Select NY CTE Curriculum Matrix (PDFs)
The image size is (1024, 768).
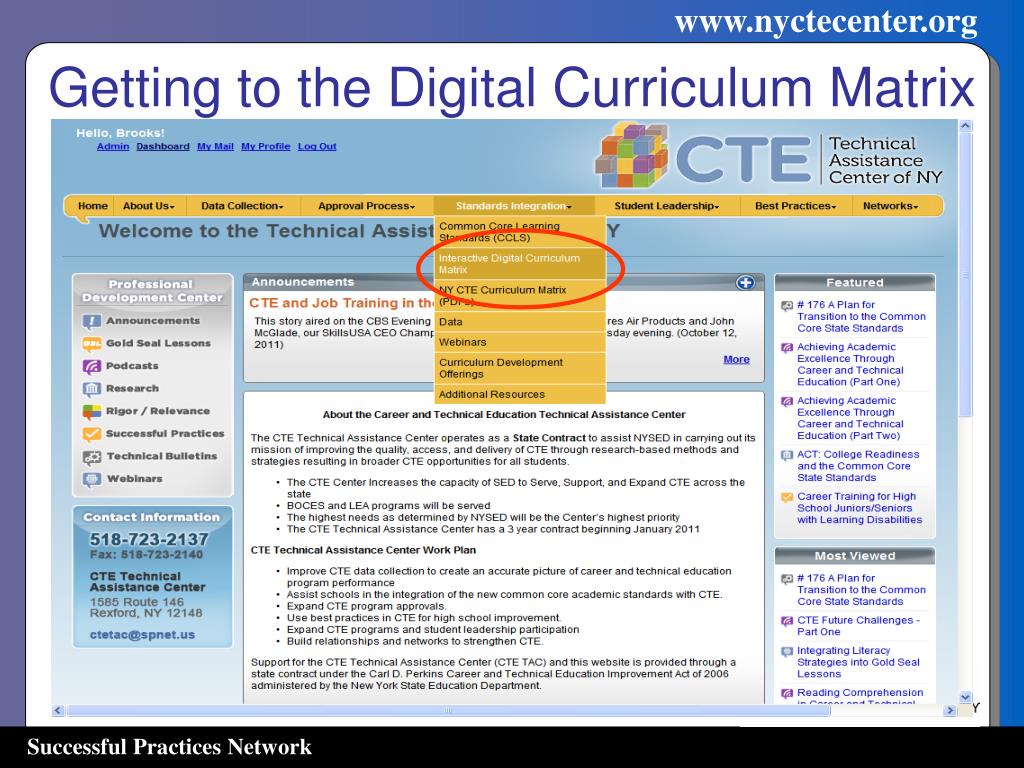(520, 295)
